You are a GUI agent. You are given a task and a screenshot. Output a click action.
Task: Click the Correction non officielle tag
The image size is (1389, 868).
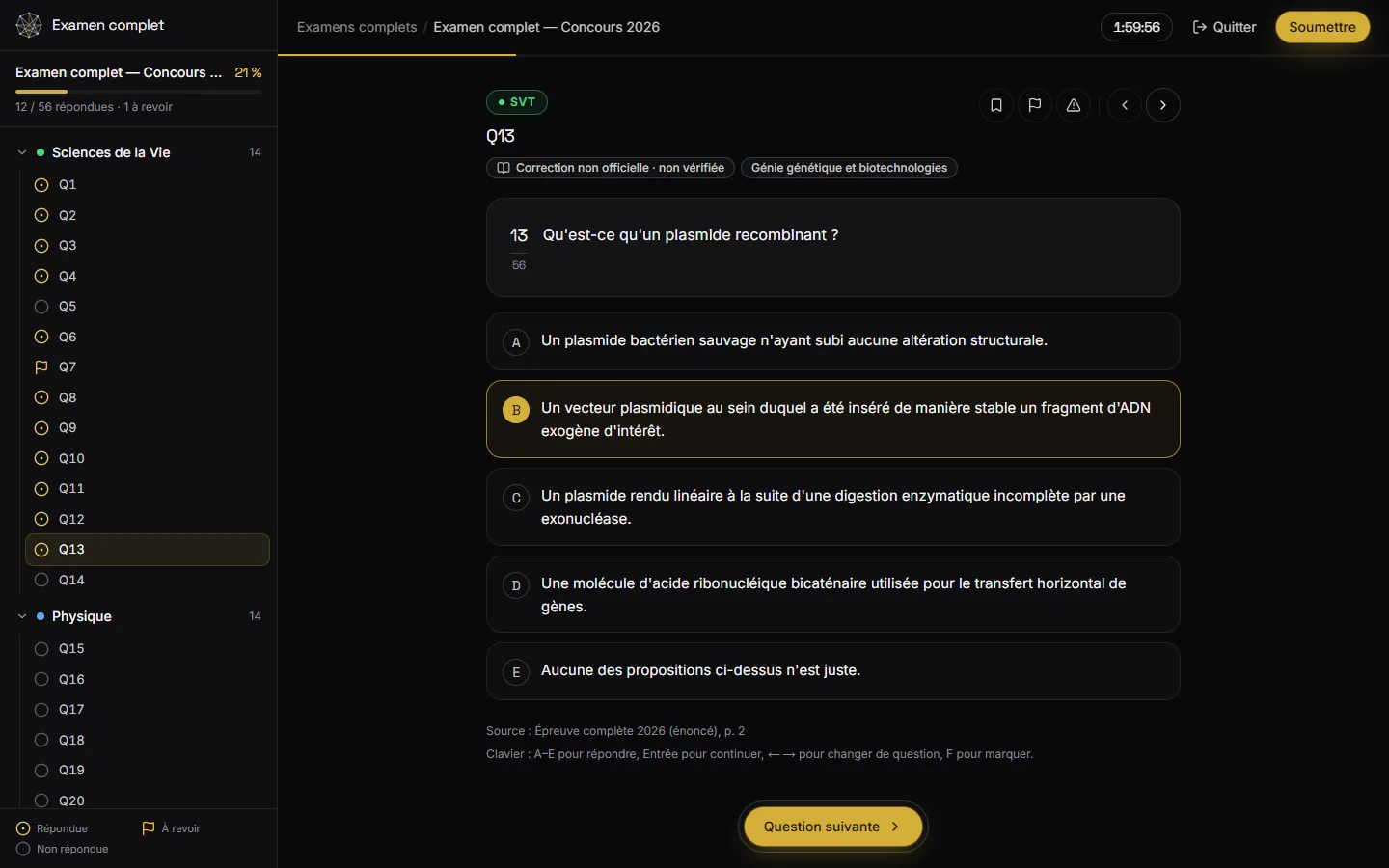[611, 168]
